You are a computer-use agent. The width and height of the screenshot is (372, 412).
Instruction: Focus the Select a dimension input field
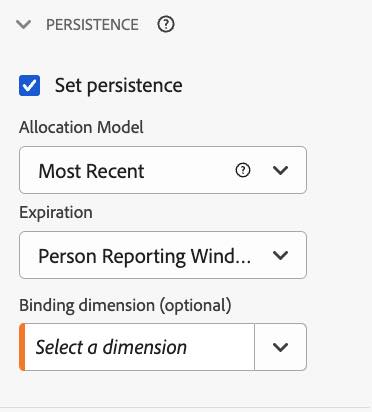(139, 347)
